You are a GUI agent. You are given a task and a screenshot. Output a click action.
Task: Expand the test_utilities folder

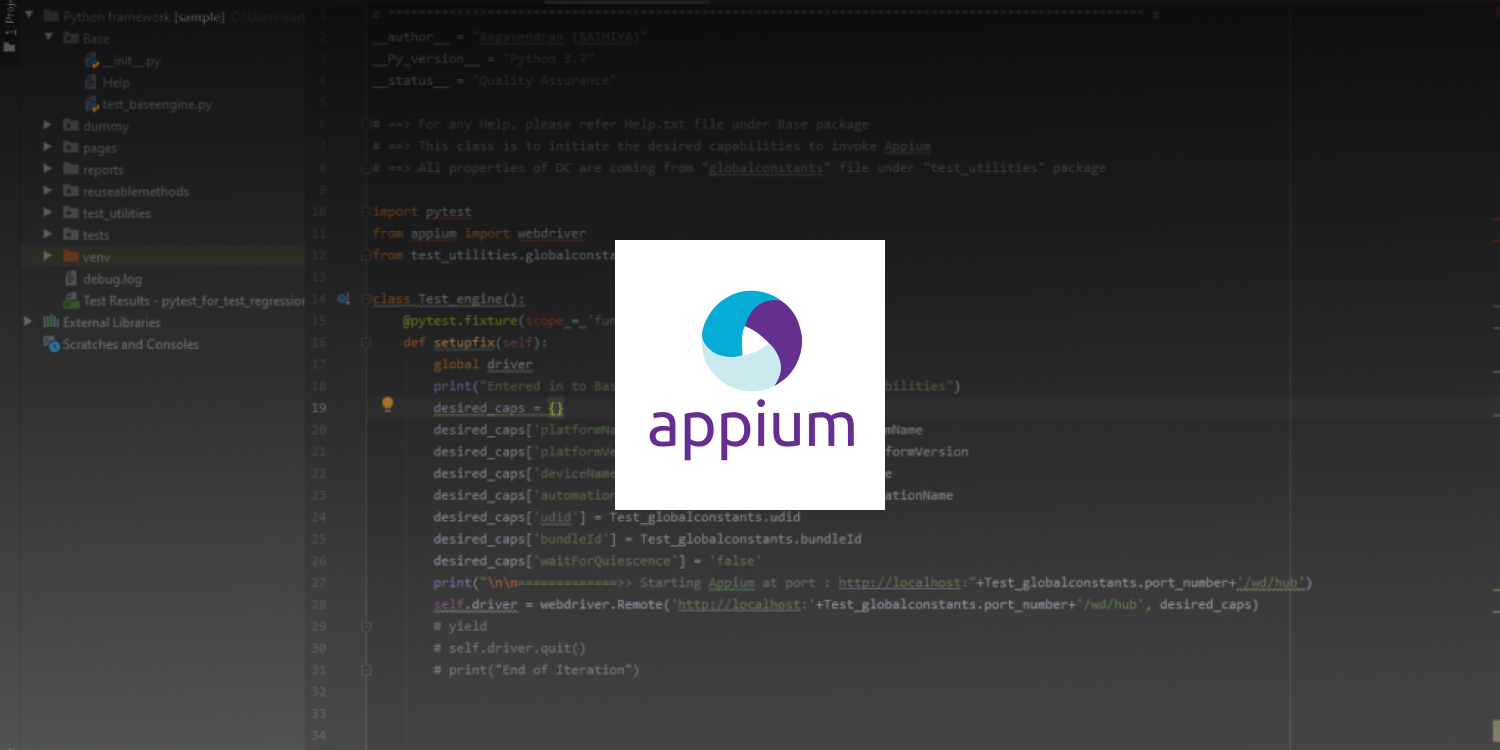pyautogui.click(x=48, y=213)
